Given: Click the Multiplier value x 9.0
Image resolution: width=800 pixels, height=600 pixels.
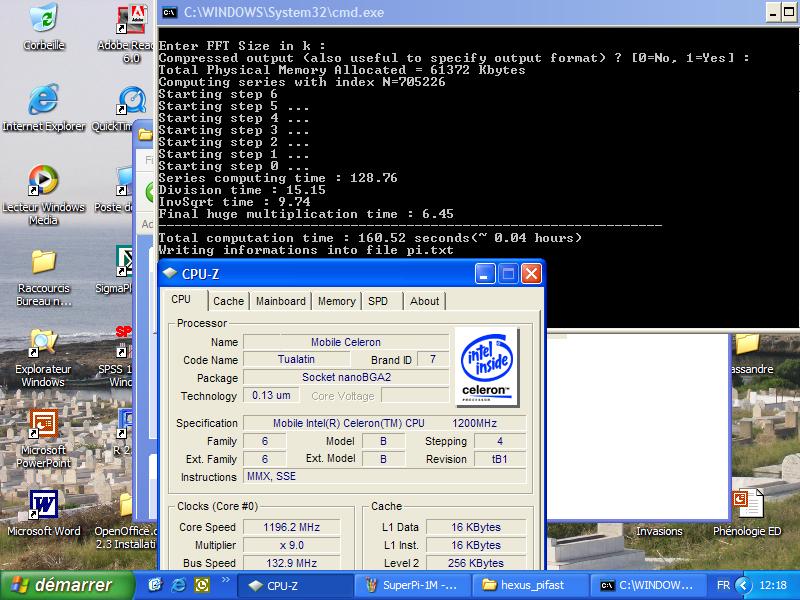Looking at the screenshot, I should 291,545.
